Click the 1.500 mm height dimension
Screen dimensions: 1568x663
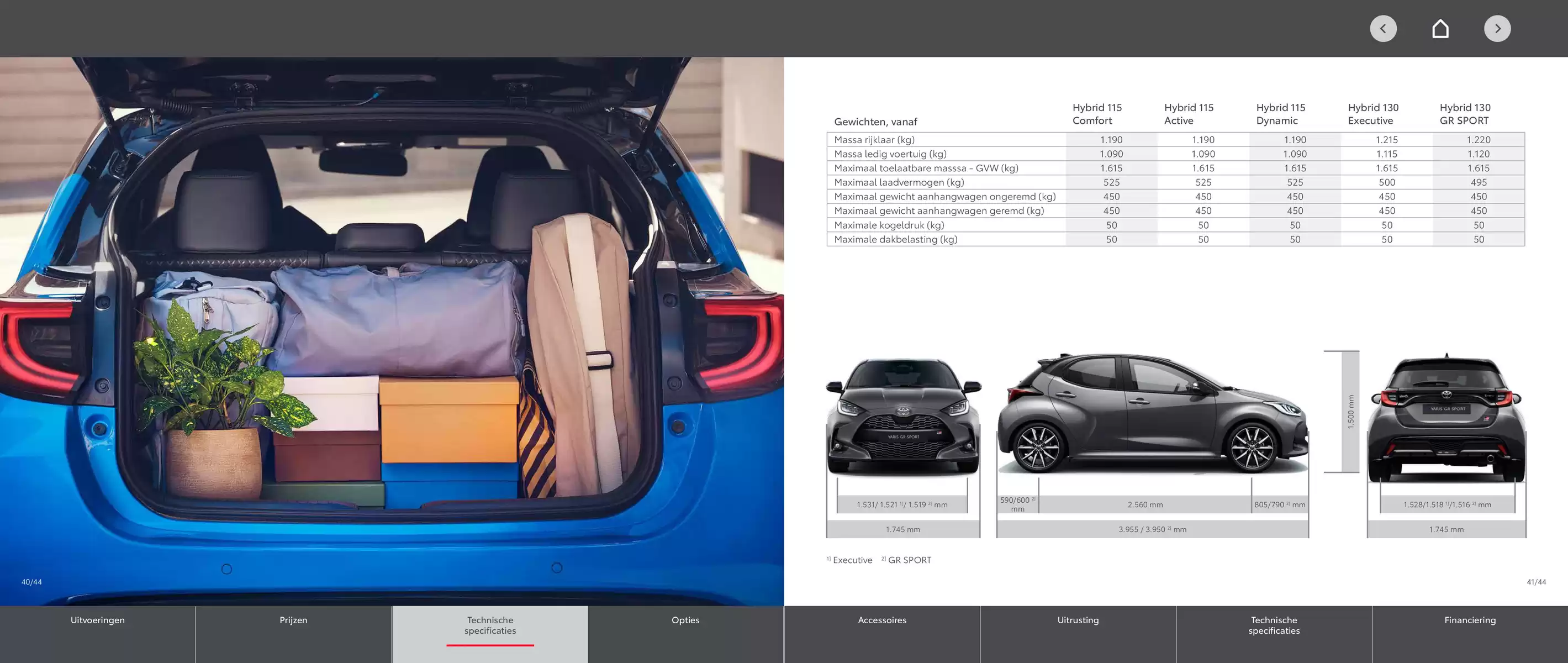1351,412
